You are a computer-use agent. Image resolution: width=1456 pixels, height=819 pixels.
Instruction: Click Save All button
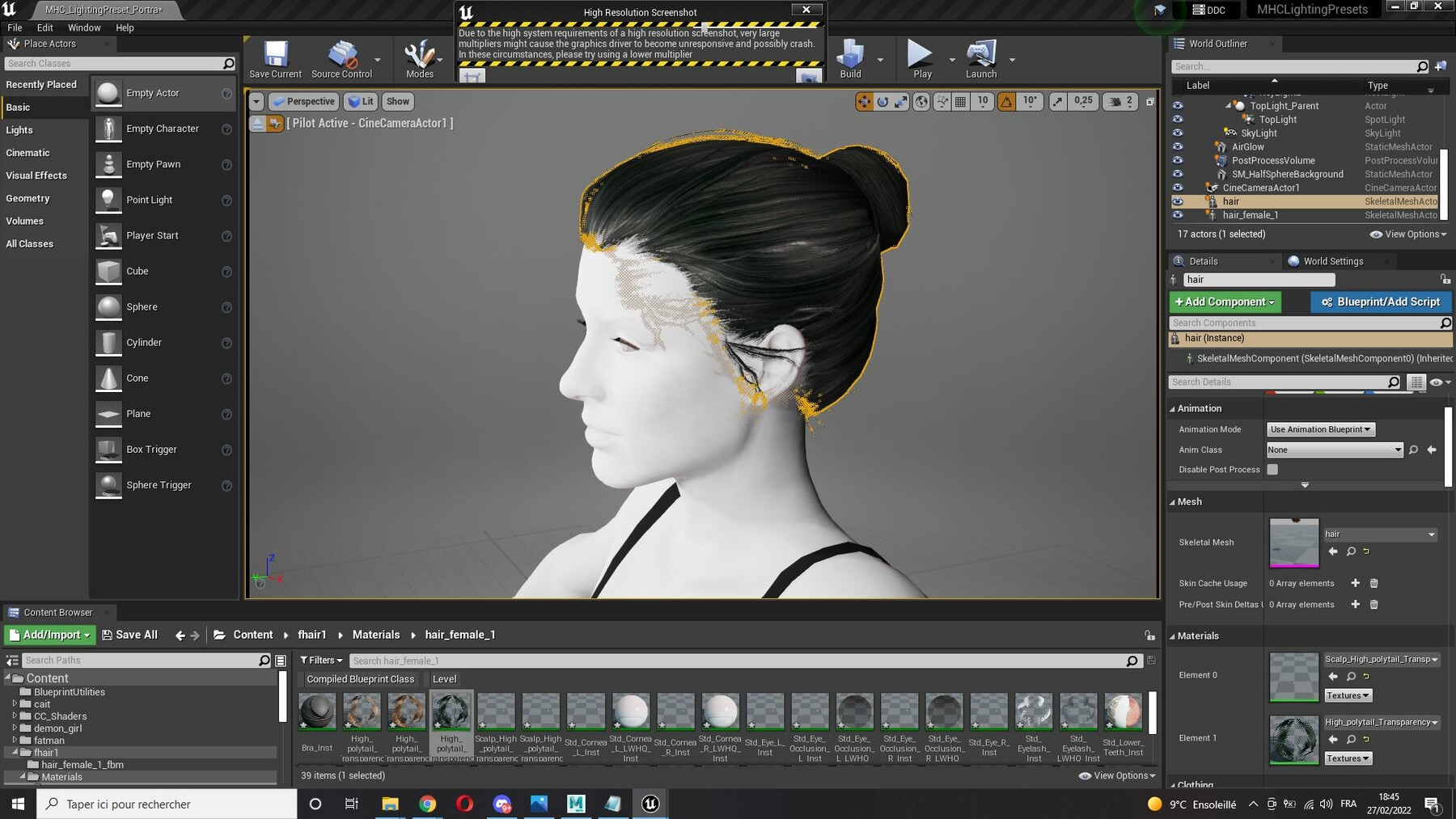[129, 635]
